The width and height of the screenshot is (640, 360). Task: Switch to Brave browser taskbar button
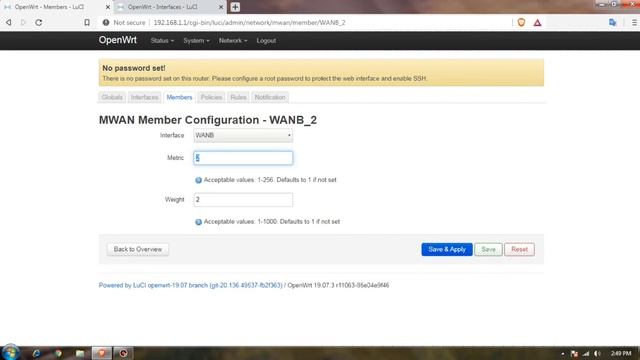pos(102,353)
